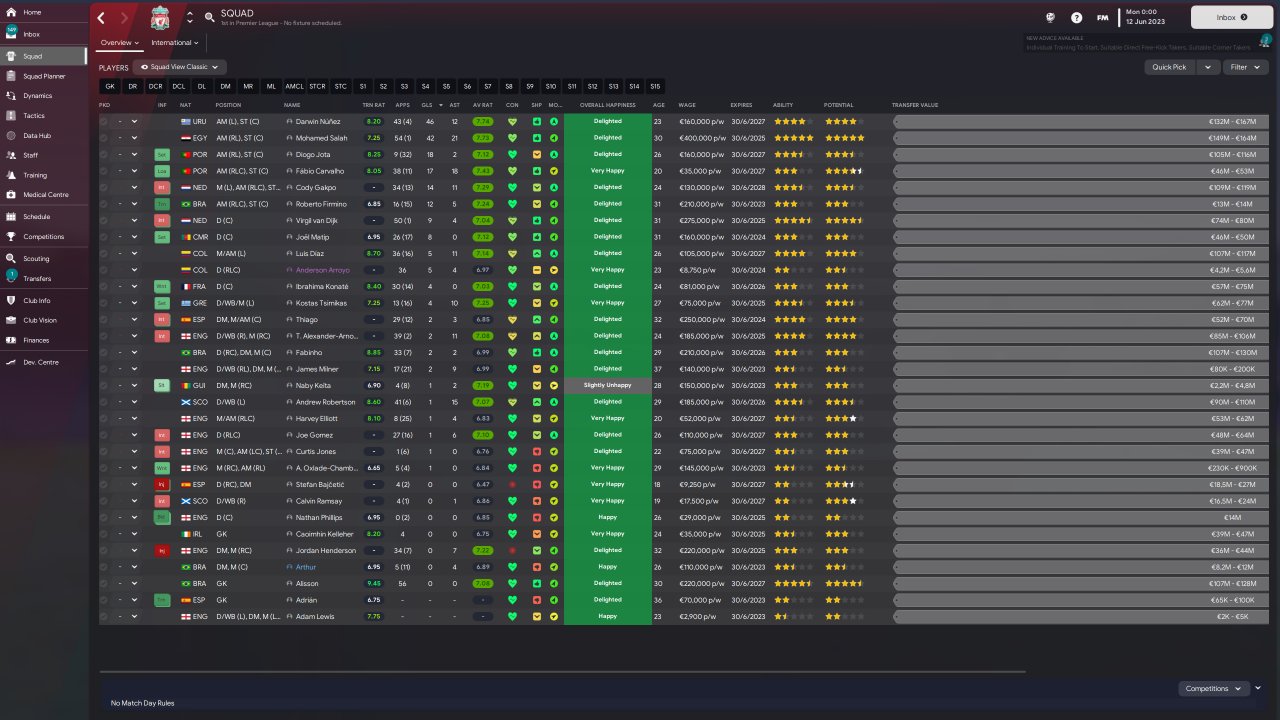
Task: Tick the selection box for Naby Keïta row
Action: point(105,385)
